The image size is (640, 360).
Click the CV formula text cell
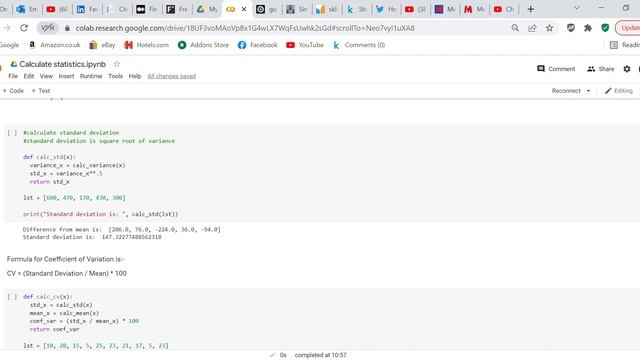point(67,273)
